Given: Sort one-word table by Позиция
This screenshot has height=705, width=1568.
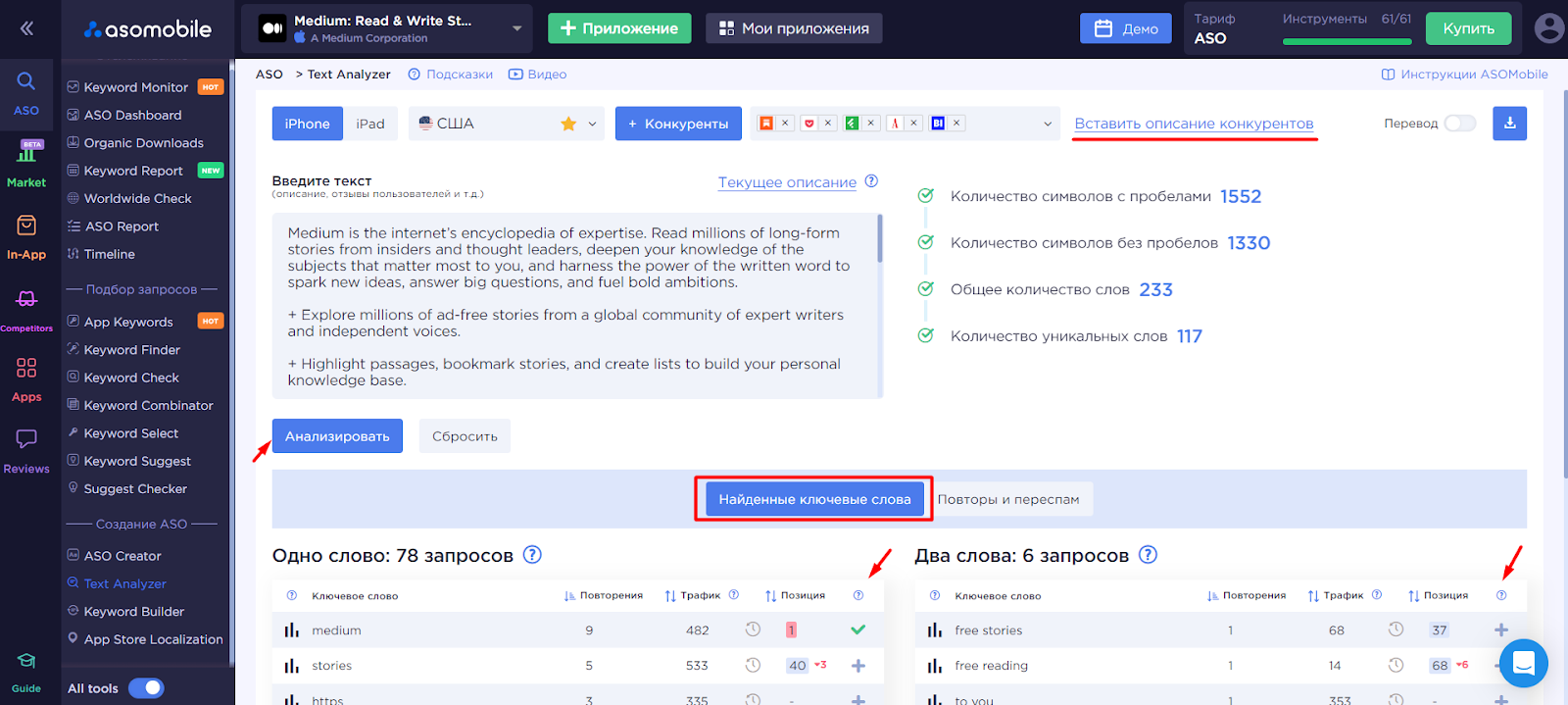Looking at the screenshot, I should 795,595.
